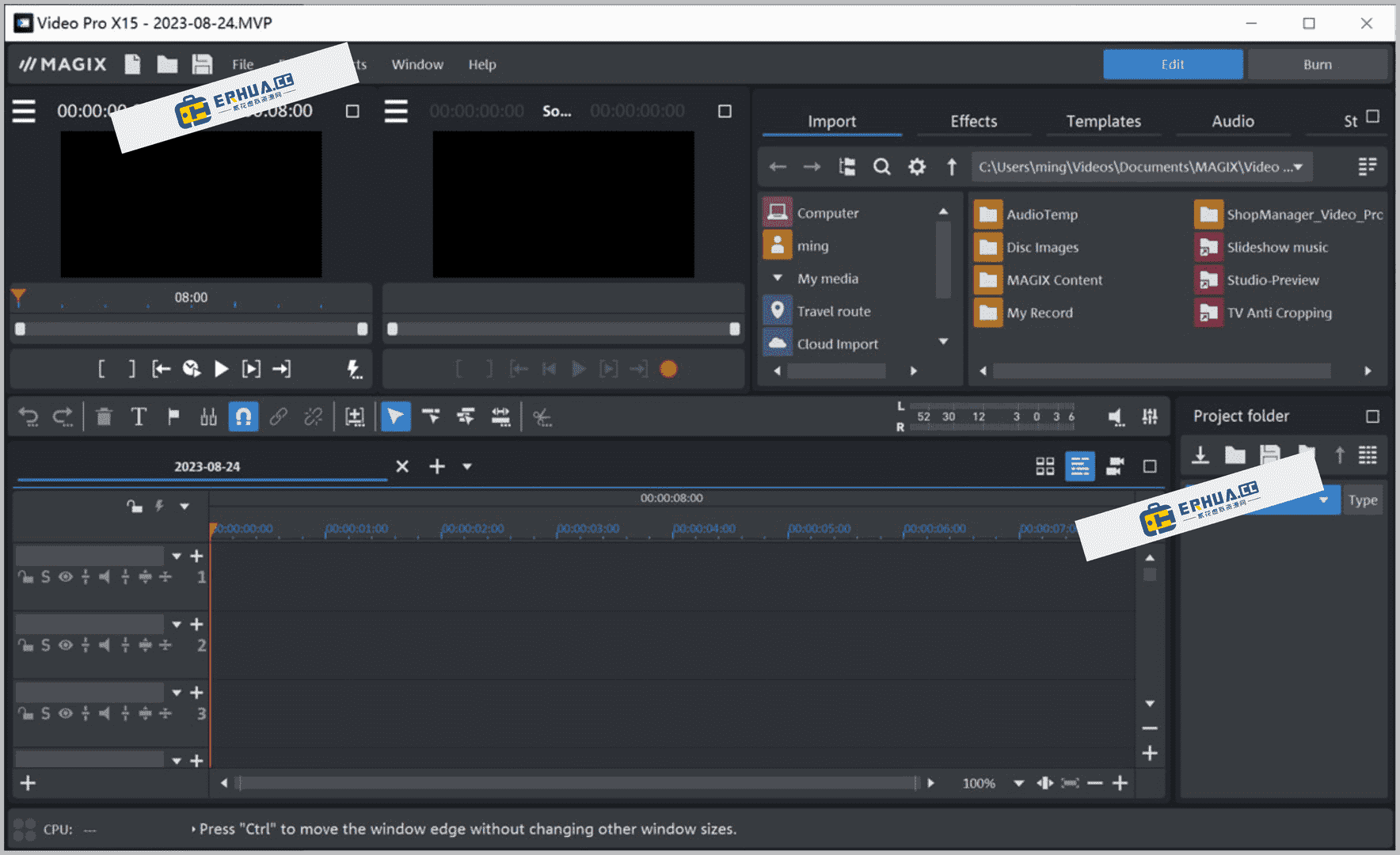
Task: Switch to the Effects tab
Action: pyautogui.click(x=973, y=121)
